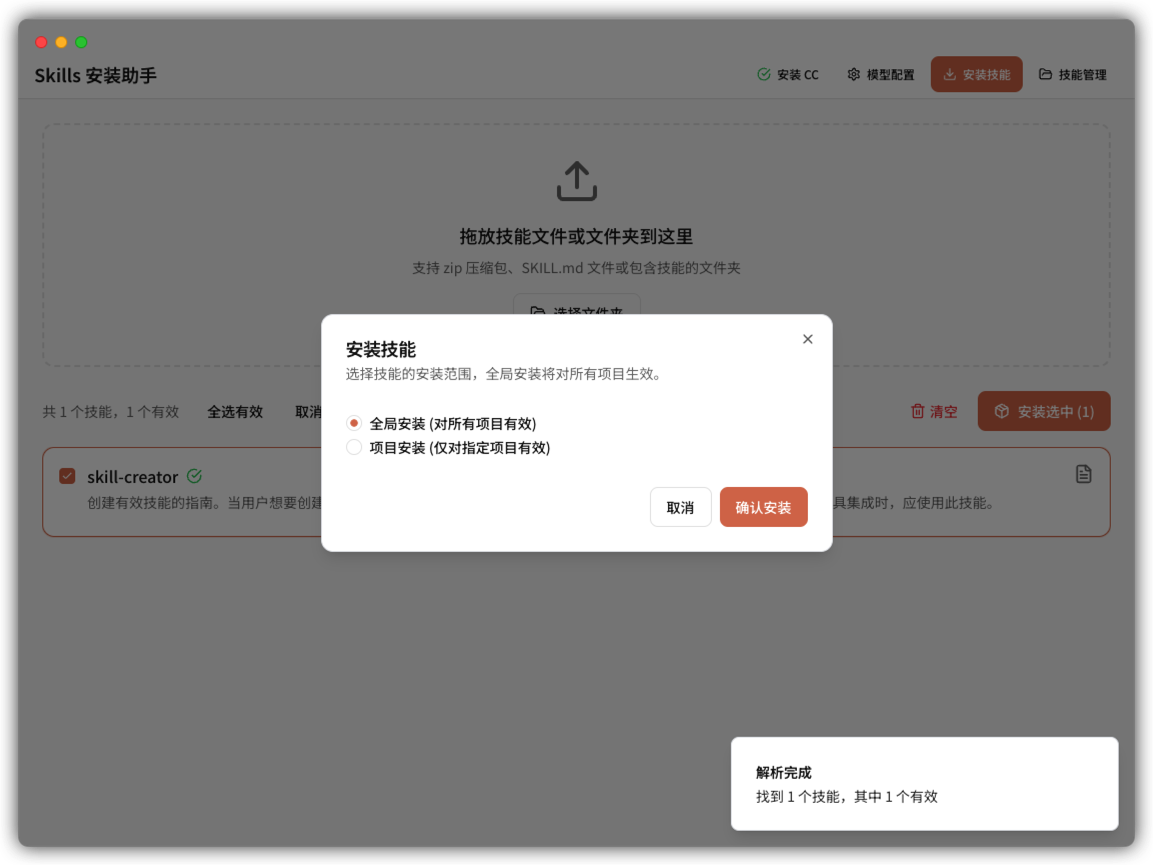Screen dimensions: 1153x865
Task: Click the download icon in 安装技能 tab
Action: tap(949, 74)
